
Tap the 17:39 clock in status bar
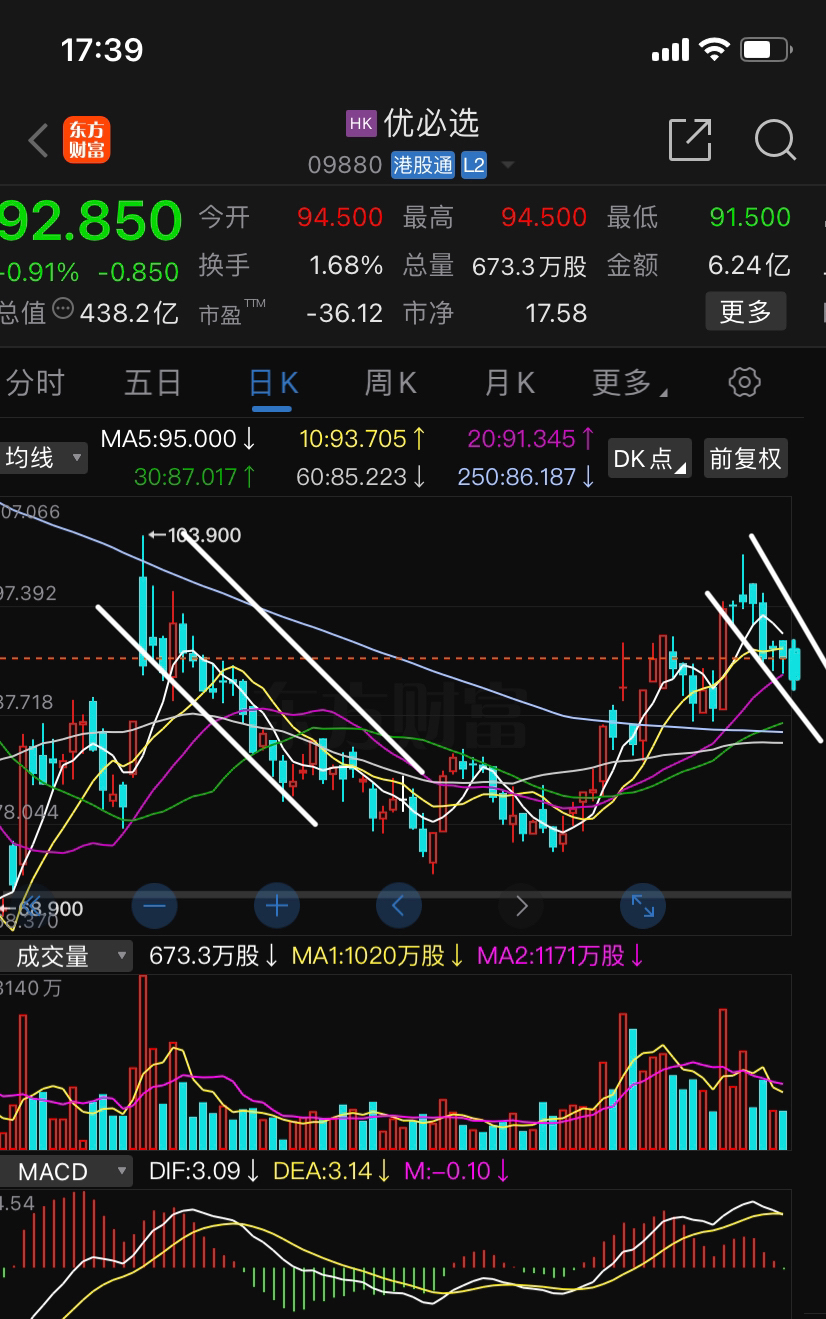(x=102, y=49)
